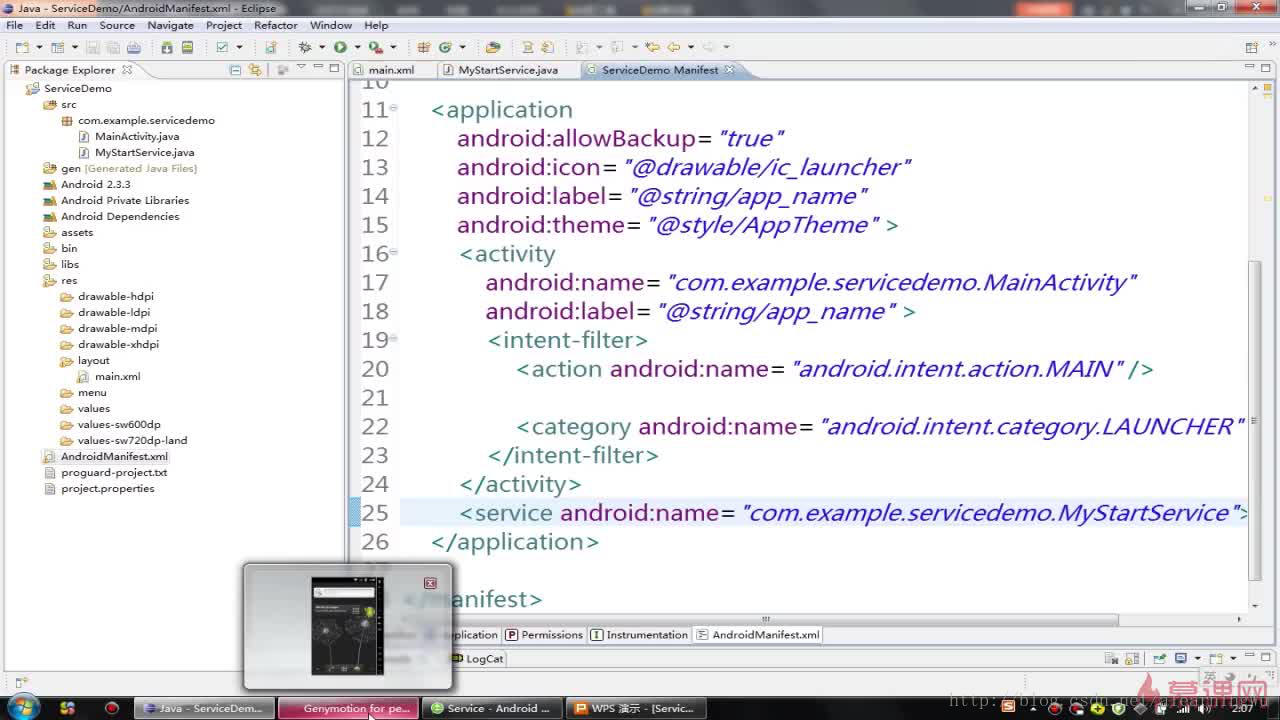Click the Genymotion window preview thumbnail

[347, 625]
